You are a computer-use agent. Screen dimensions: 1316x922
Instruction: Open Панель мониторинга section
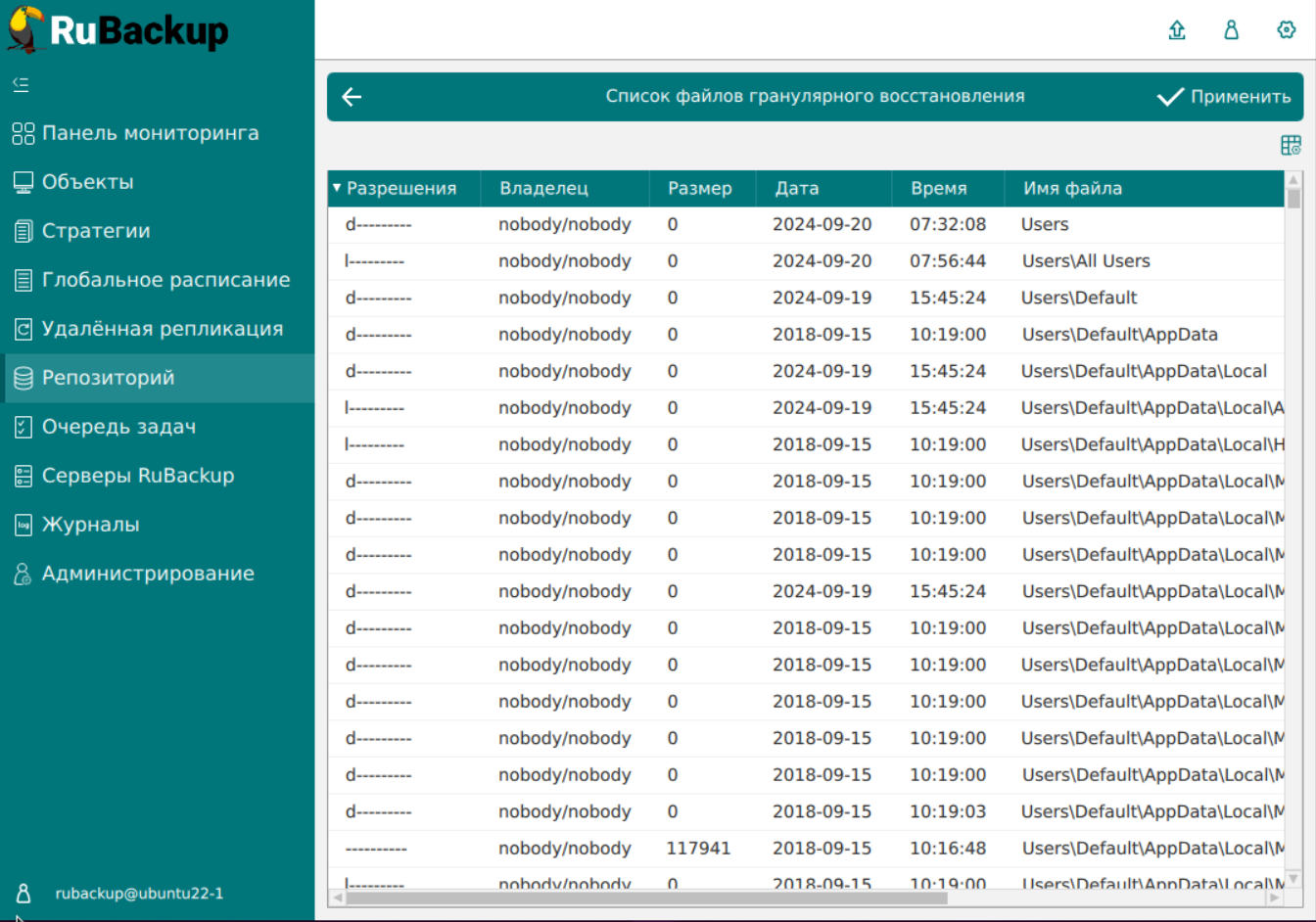pos(150,133)
